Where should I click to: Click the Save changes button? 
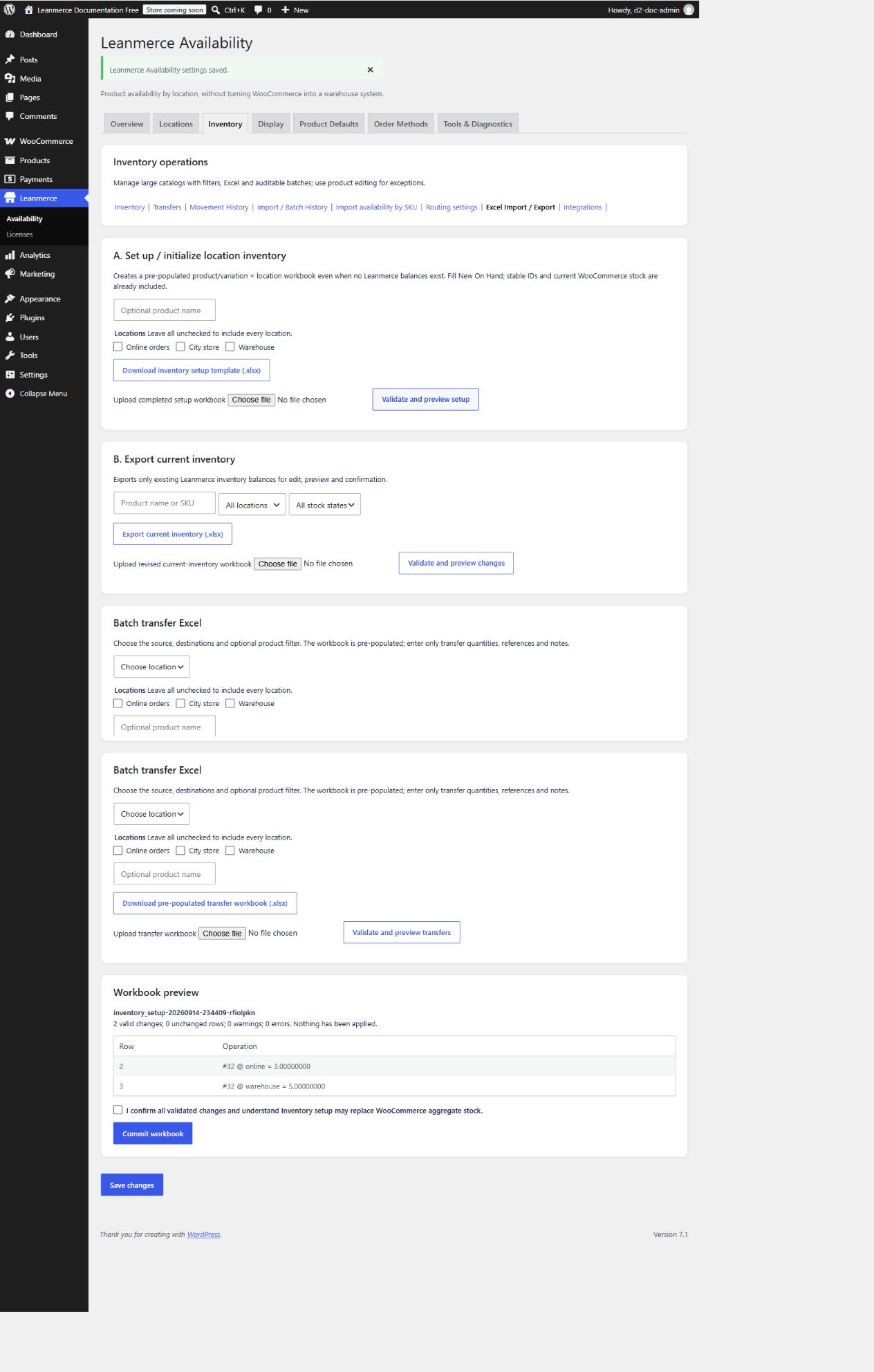tap(132, 1185)
